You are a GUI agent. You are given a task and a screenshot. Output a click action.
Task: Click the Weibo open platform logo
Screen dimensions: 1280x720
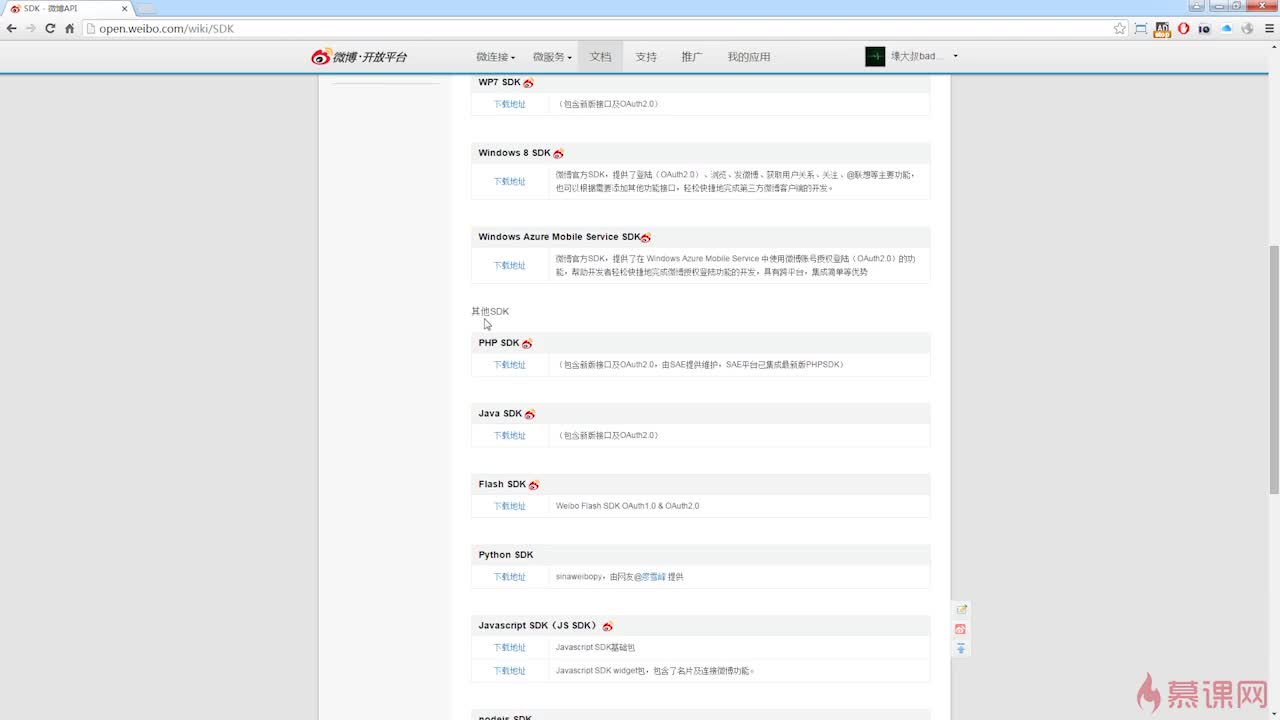(359, 57)
